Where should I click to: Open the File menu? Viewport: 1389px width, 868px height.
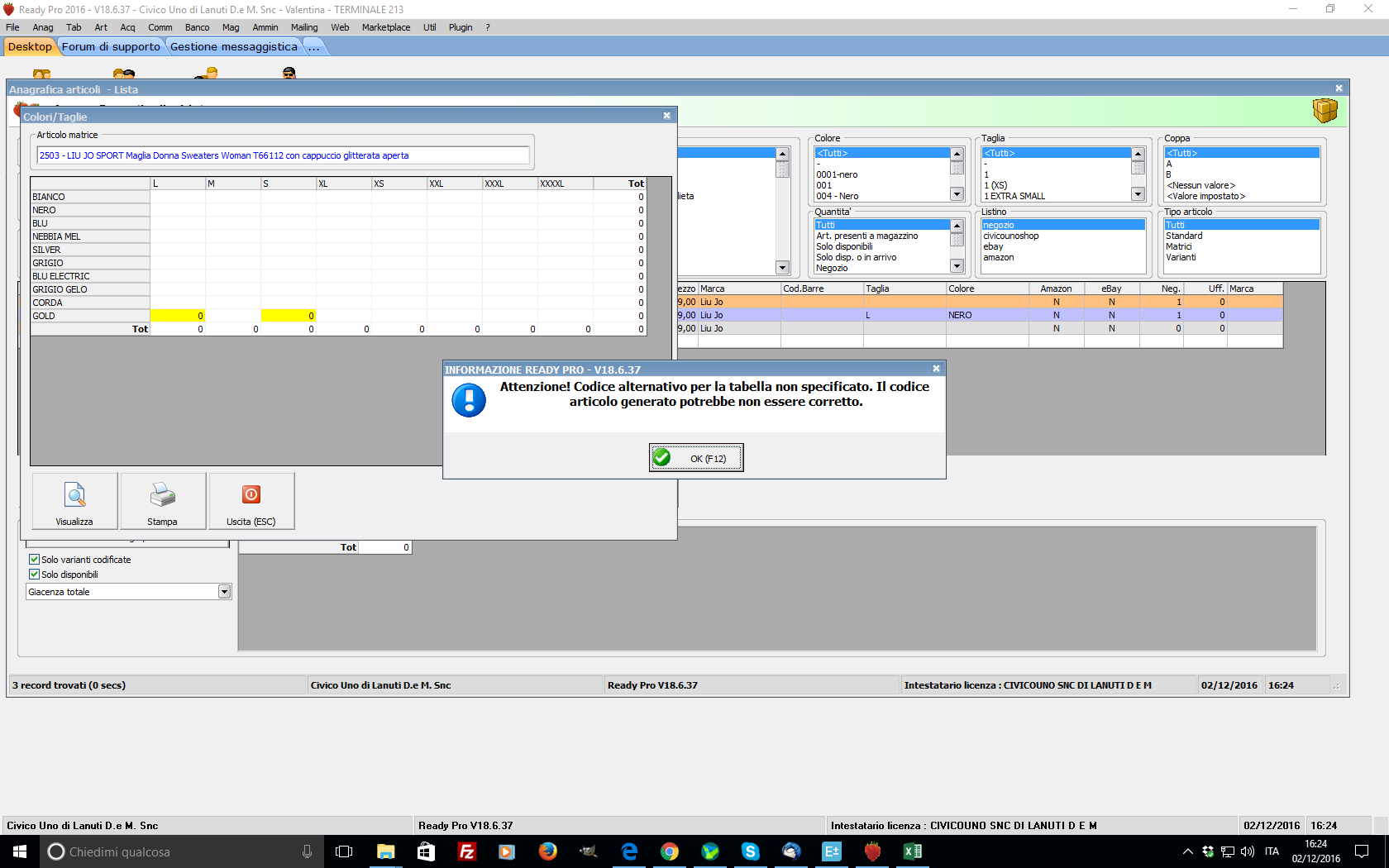click(x=12, y=27)
